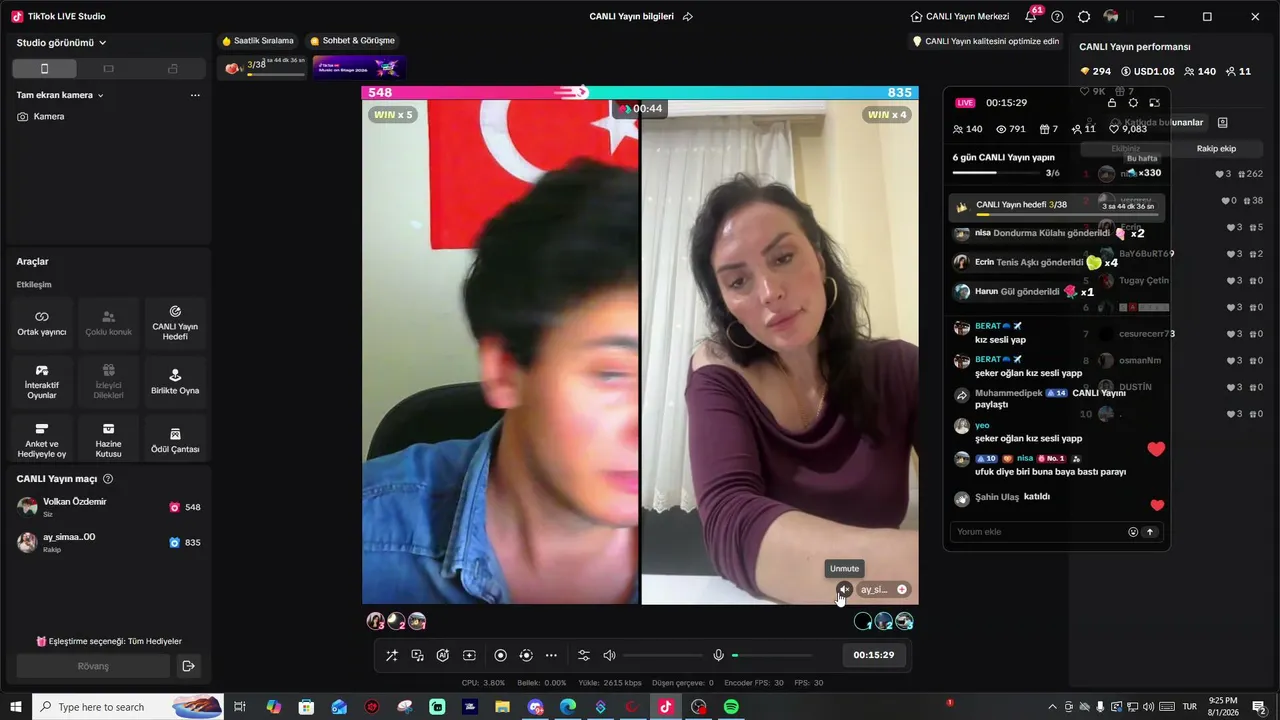Start recording with the record button
1280x720 pixels.
pyautogui.click(x=500, y=655)
